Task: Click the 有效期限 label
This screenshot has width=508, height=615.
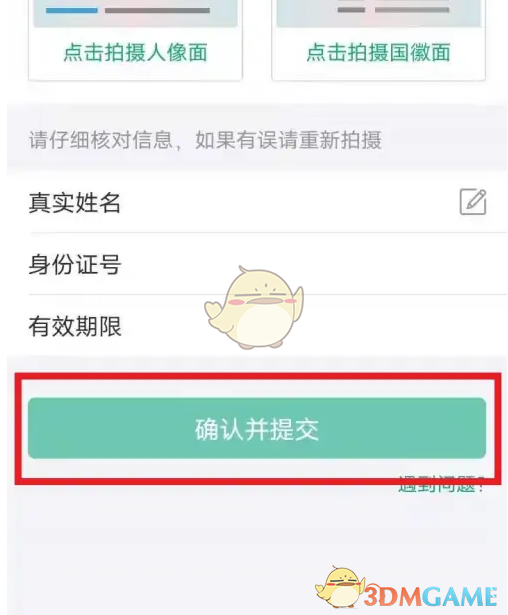Action: coord(75,326)
